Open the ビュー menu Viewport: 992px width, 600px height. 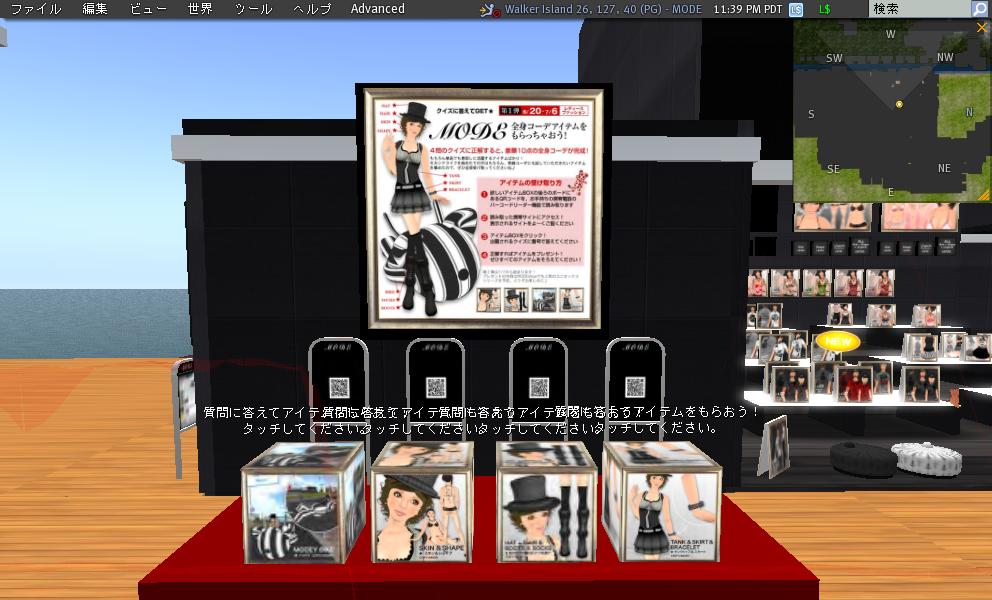(x=148, y=9)
